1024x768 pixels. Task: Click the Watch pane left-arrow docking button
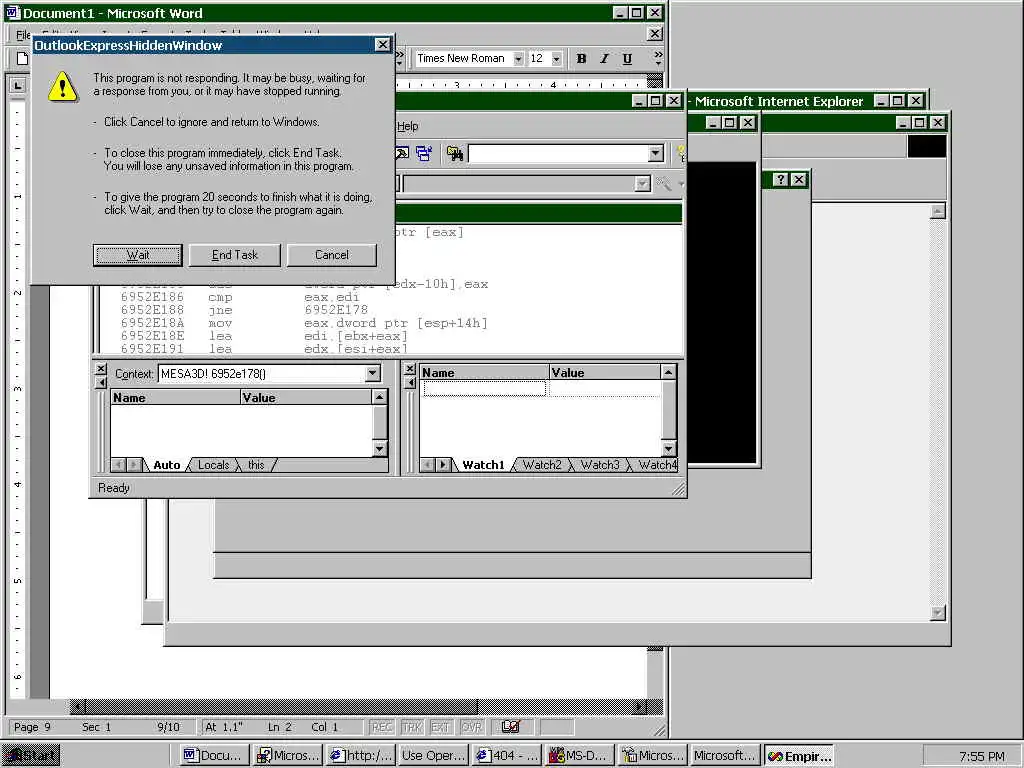click(x=409, y=382)
